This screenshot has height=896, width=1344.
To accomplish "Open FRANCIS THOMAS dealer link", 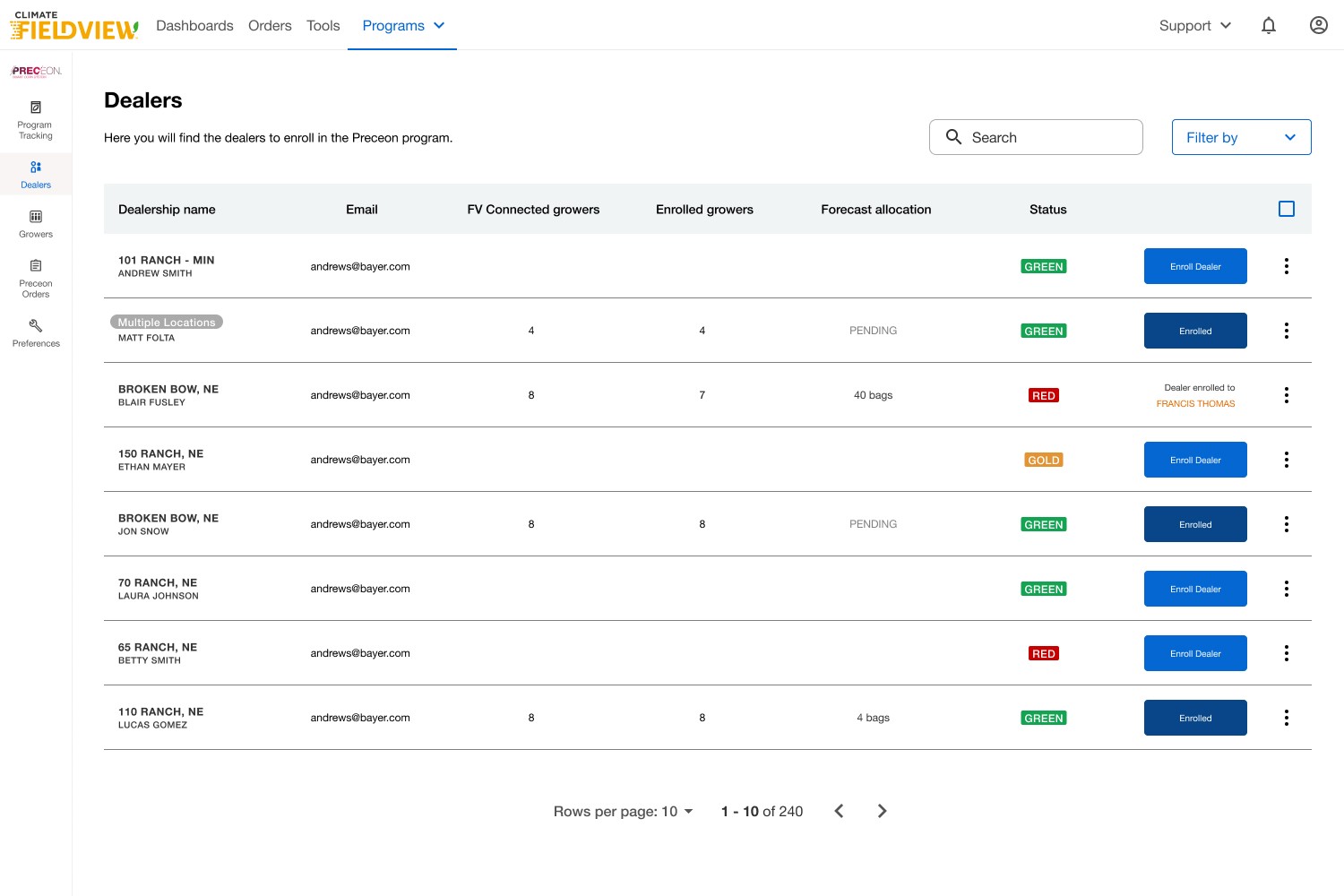I will (x=1195, y=404).
